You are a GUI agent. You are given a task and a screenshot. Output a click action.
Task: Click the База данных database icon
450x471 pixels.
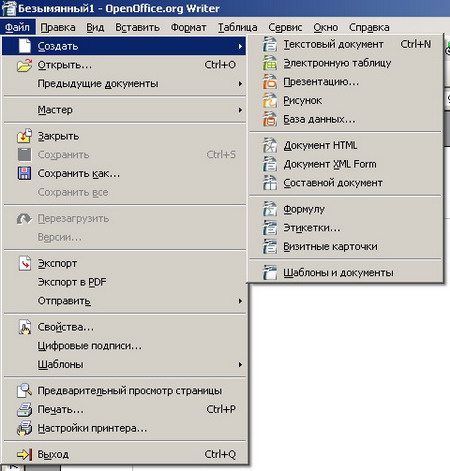[270, 119]
